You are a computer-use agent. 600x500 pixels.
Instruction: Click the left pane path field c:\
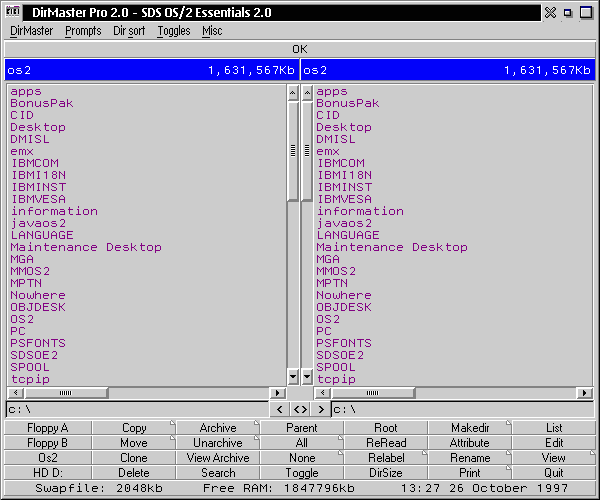click(x=137, y=410)
